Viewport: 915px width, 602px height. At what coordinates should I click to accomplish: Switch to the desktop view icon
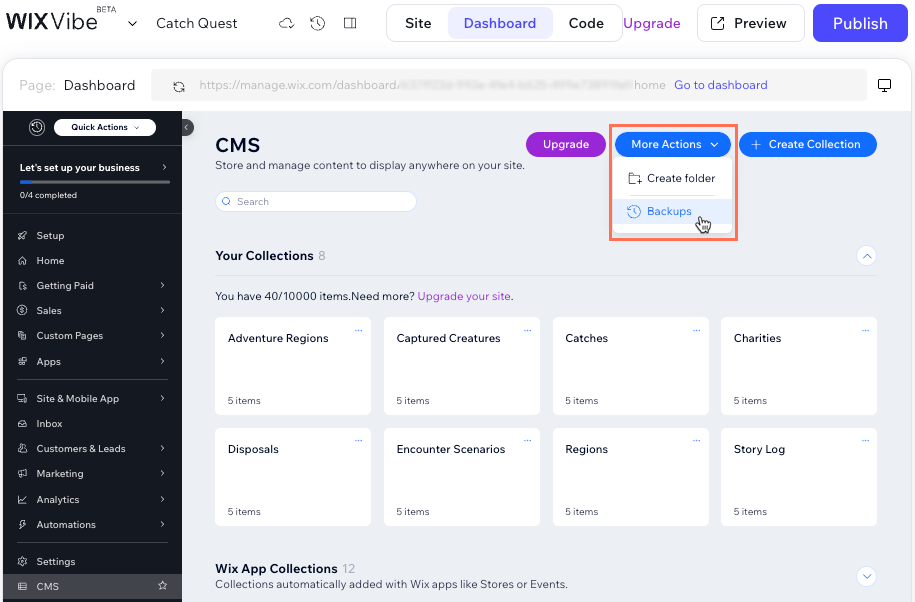pos(885,85)
